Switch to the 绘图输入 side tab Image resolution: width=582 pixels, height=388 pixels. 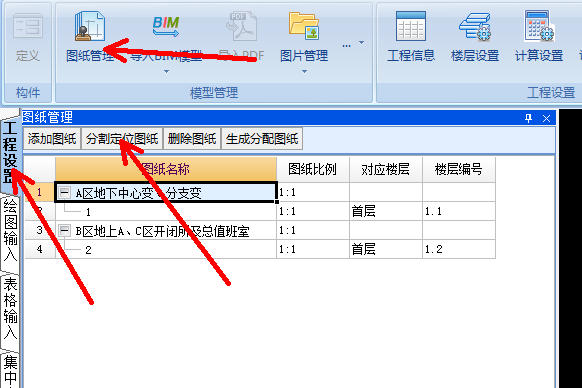pyautogui.click(x=10, y=231)
